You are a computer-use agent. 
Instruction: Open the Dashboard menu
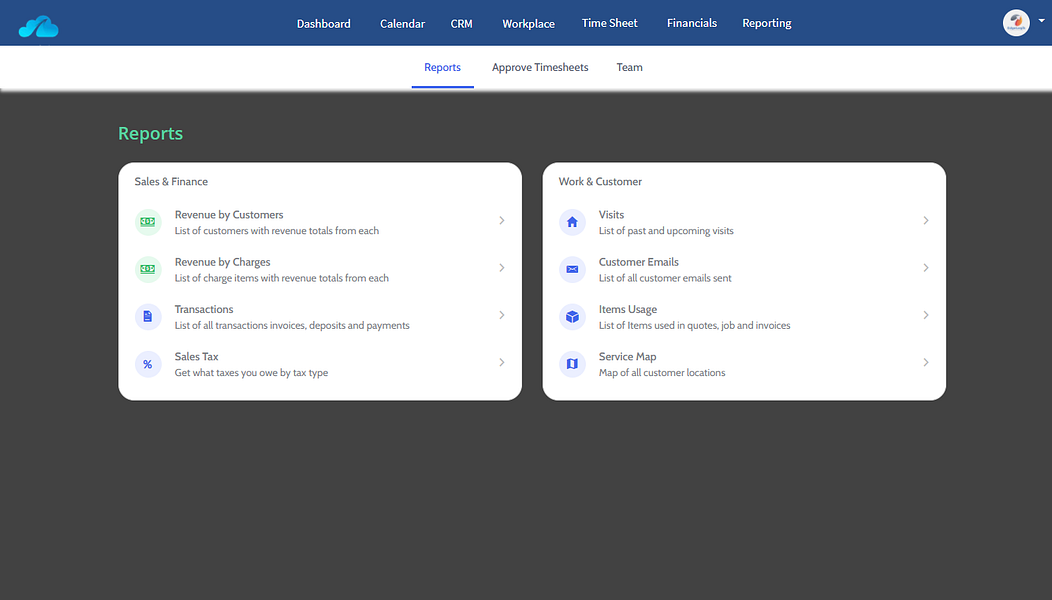coord(323,23)
